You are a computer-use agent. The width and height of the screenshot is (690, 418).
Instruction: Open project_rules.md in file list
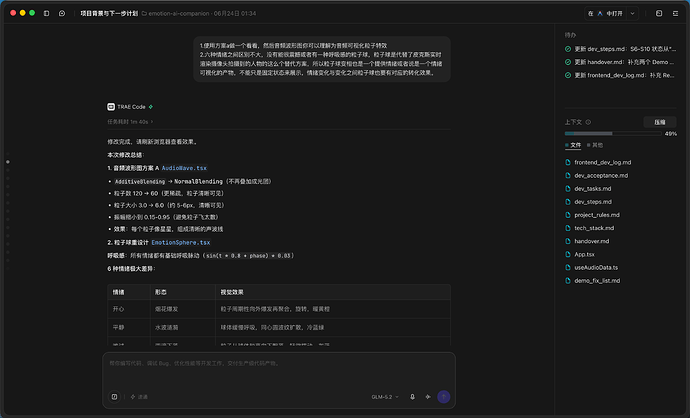pyautogui.click(x=597, y=215)
